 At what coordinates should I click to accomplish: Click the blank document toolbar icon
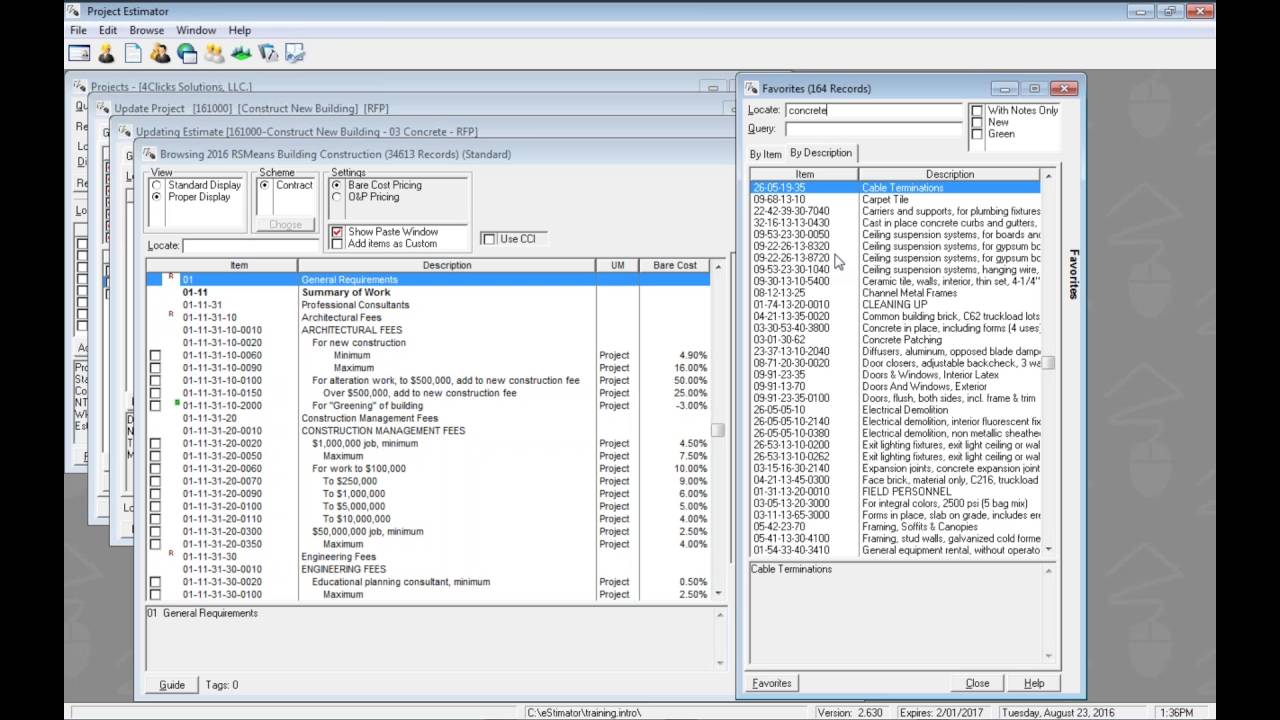pyautogui.click(x=133, y=53)
